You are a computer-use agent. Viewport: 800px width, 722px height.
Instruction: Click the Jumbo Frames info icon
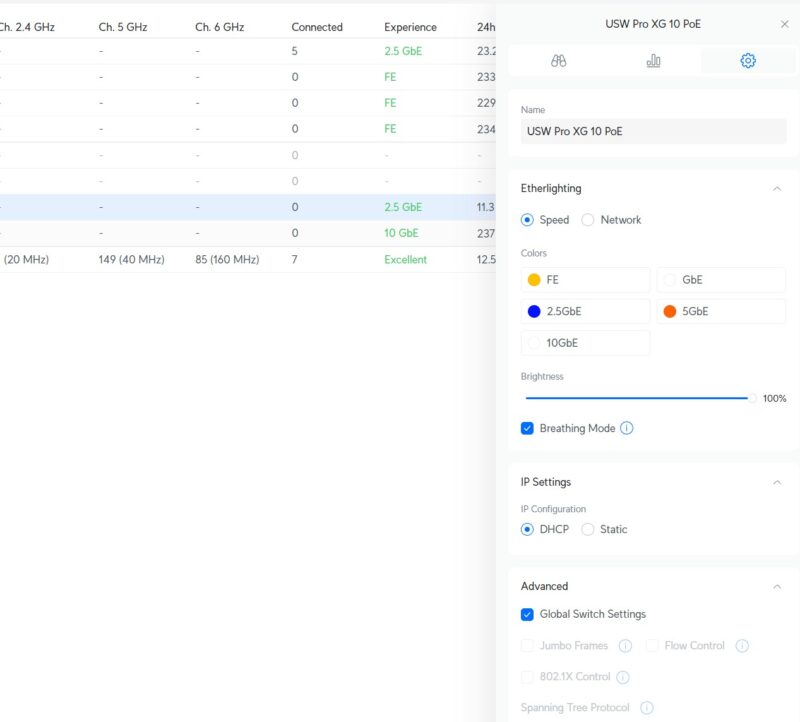625,646
